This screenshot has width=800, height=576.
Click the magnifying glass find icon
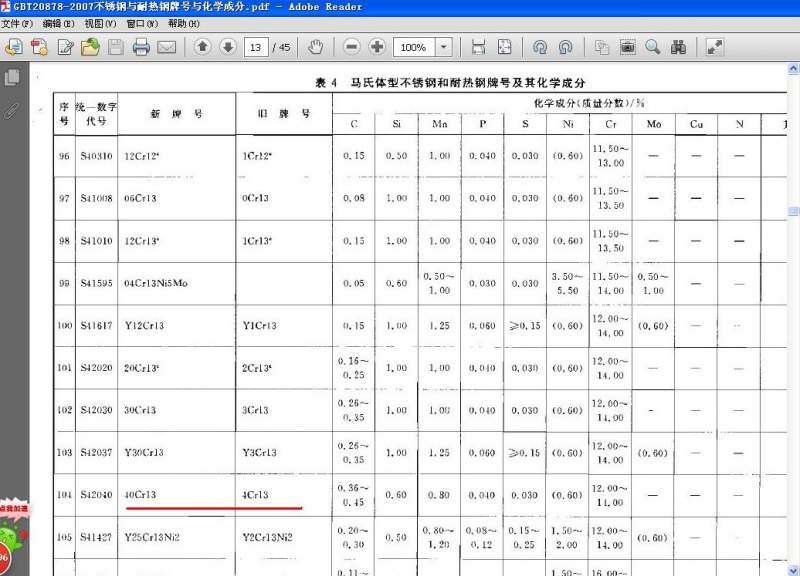pos(653,47)
